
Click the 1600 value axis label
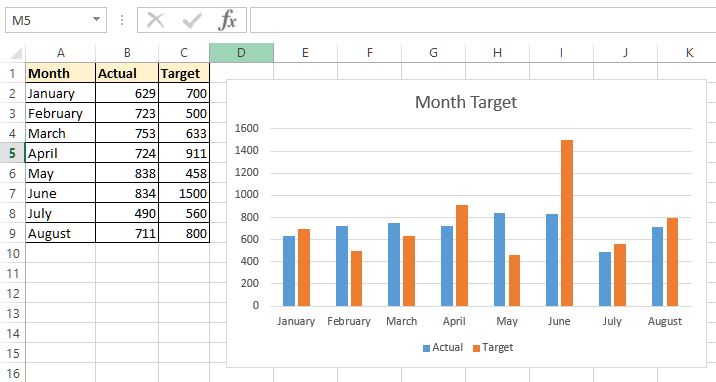coord(247,128)
